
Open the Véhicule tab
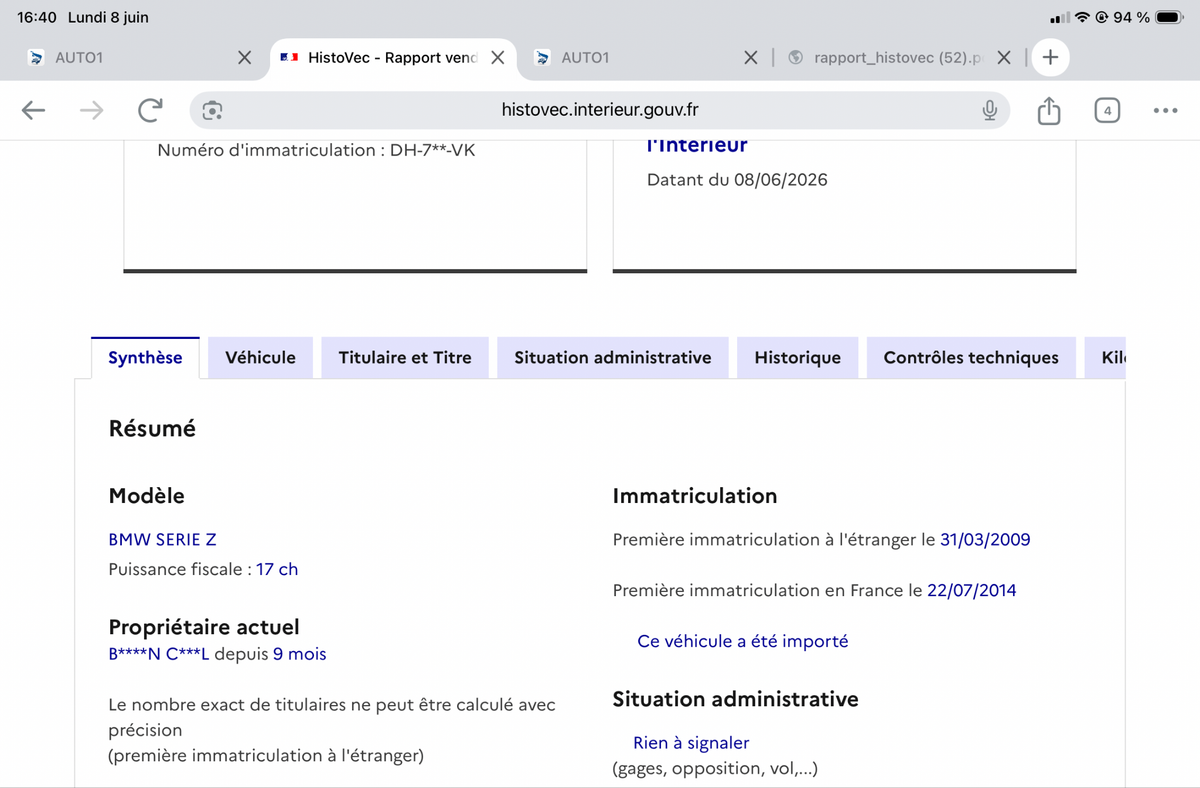tap(260, 358)
